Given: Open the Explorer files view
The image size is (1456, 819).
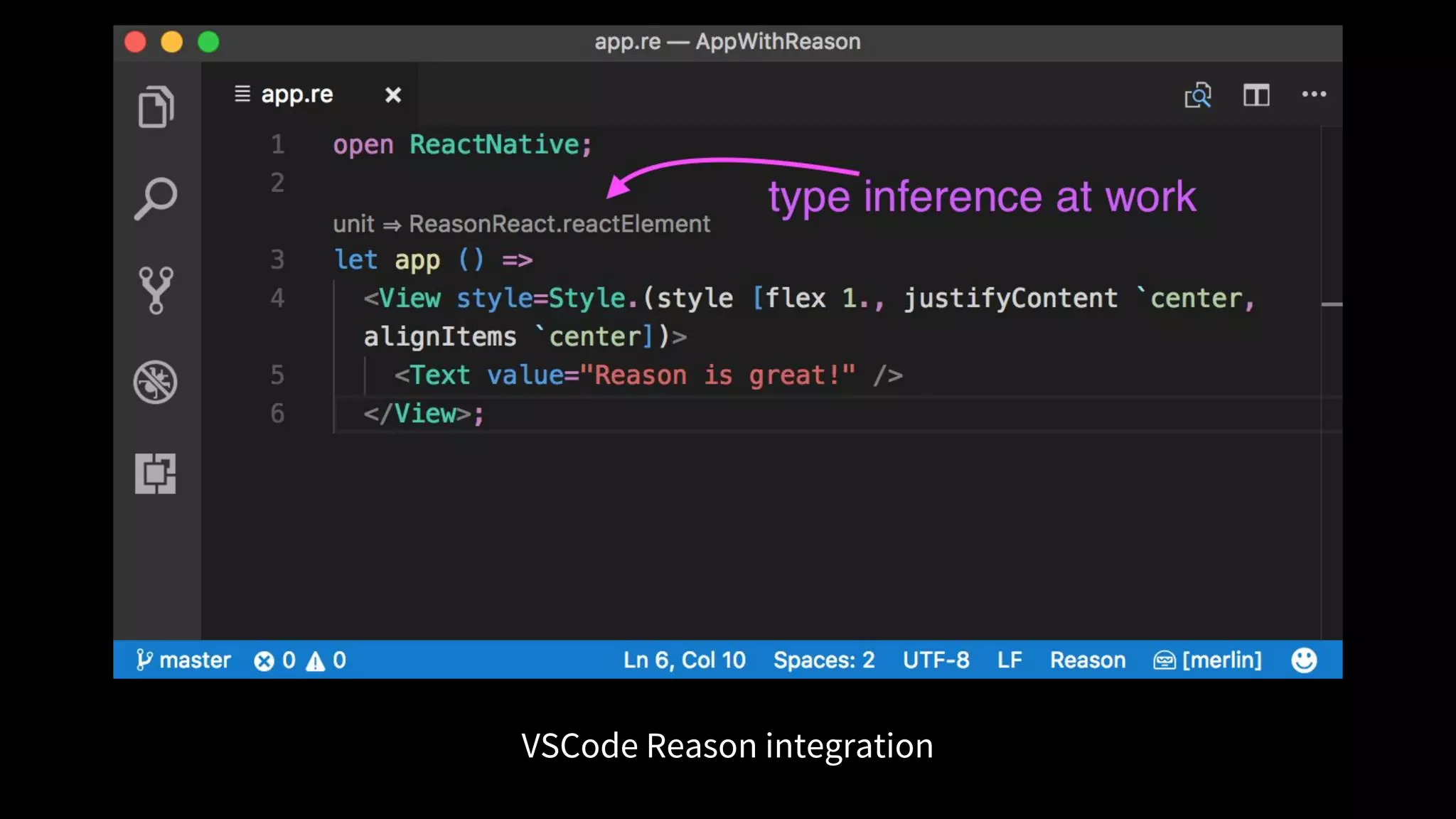Looking at the screenshot, I should pyautogui.click(x=156, y=107).
